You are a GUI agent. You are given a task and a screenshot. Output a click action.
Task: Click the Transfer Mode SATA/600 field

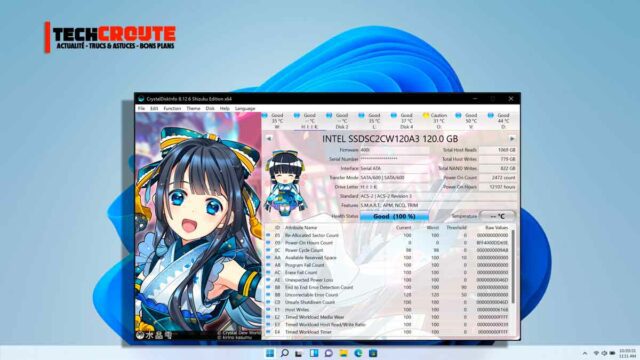[x=394, y=178]
